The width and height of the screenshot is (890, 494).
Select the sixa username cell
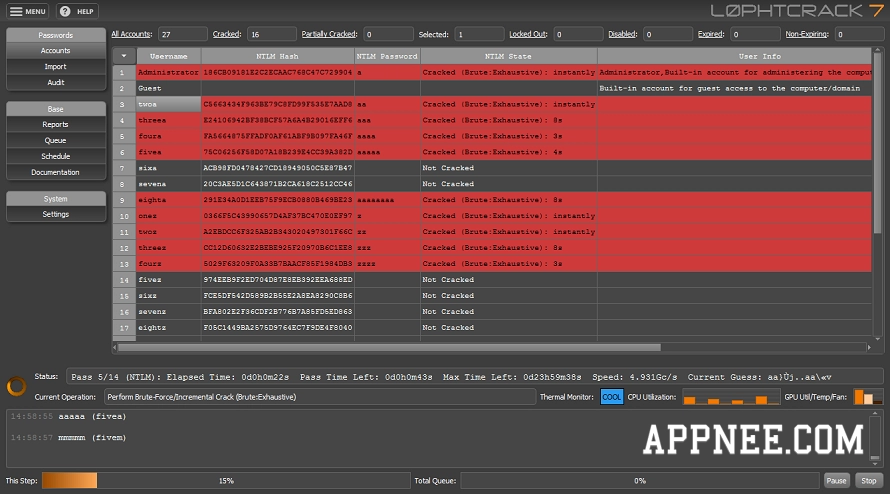(x=169, y=168)
